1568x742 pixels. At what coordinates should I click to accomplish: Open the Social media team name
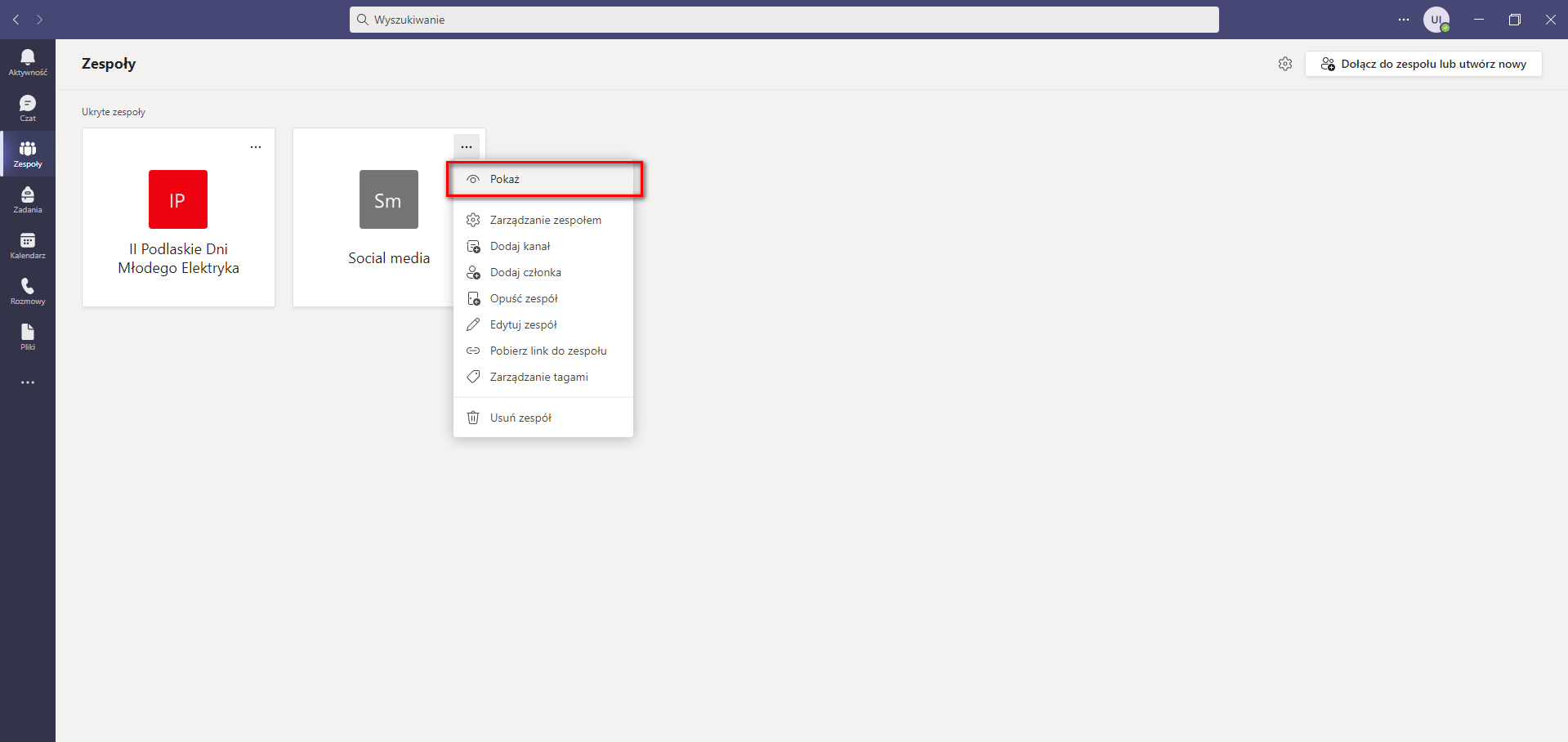[x=389, y=258]
